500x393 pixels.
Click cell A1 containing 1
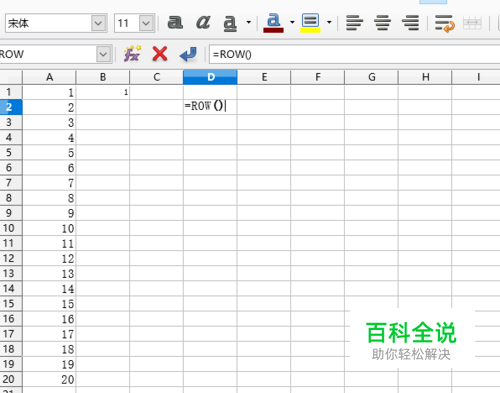click(49, 92)
